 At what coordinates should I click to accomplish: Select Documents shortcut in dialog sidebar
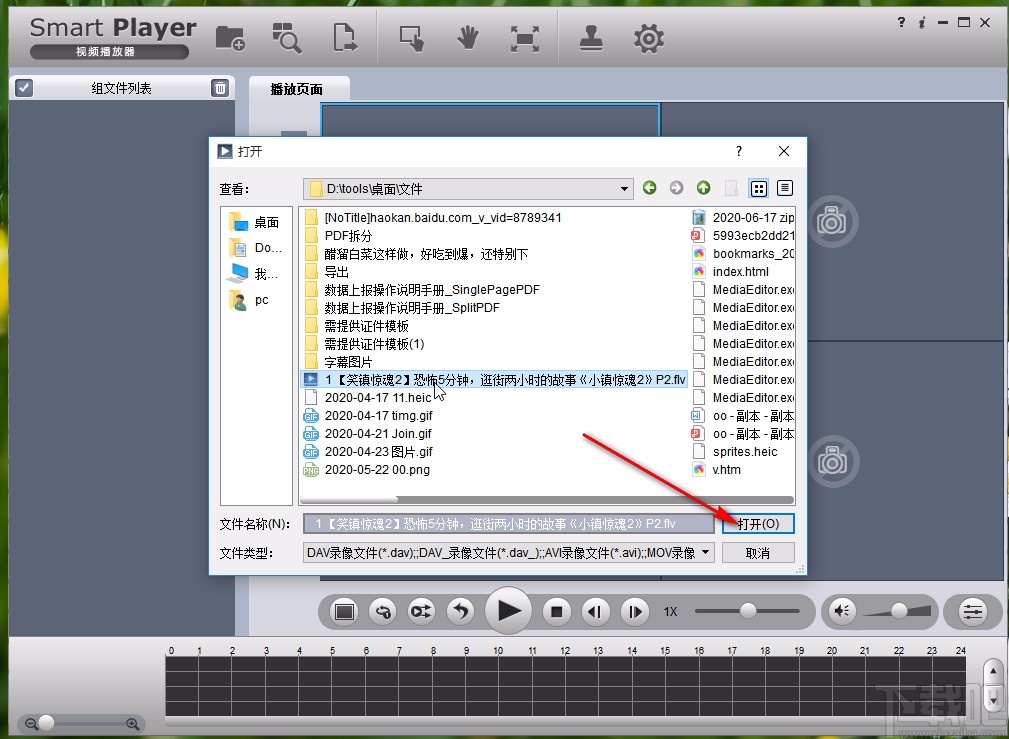pyautogui.click(x=255, y=248)
